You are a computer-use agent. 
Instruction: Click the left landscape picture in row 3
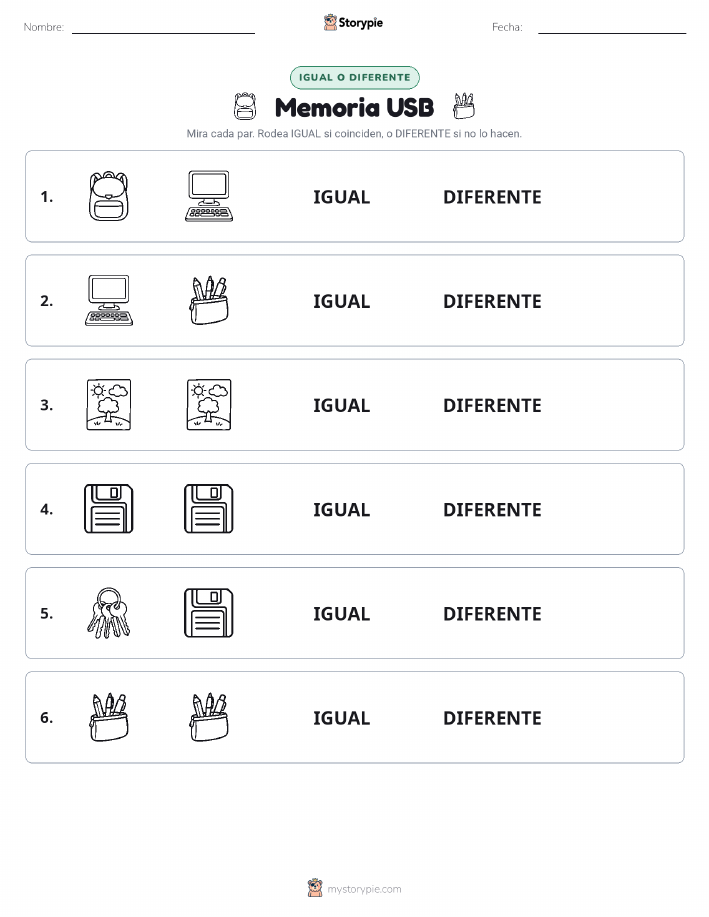(x=109, y=405)
